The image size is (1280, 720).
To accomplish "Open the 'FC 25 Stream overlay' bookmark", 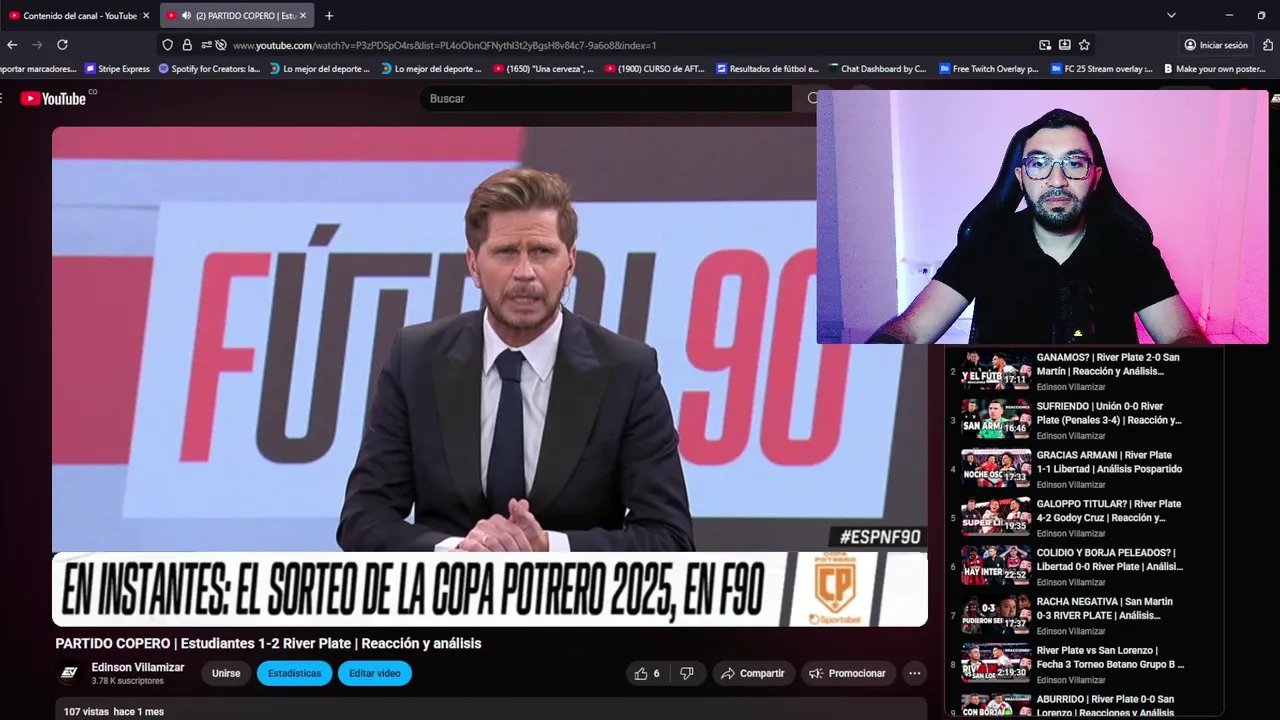I will [x=1101, y=69].
